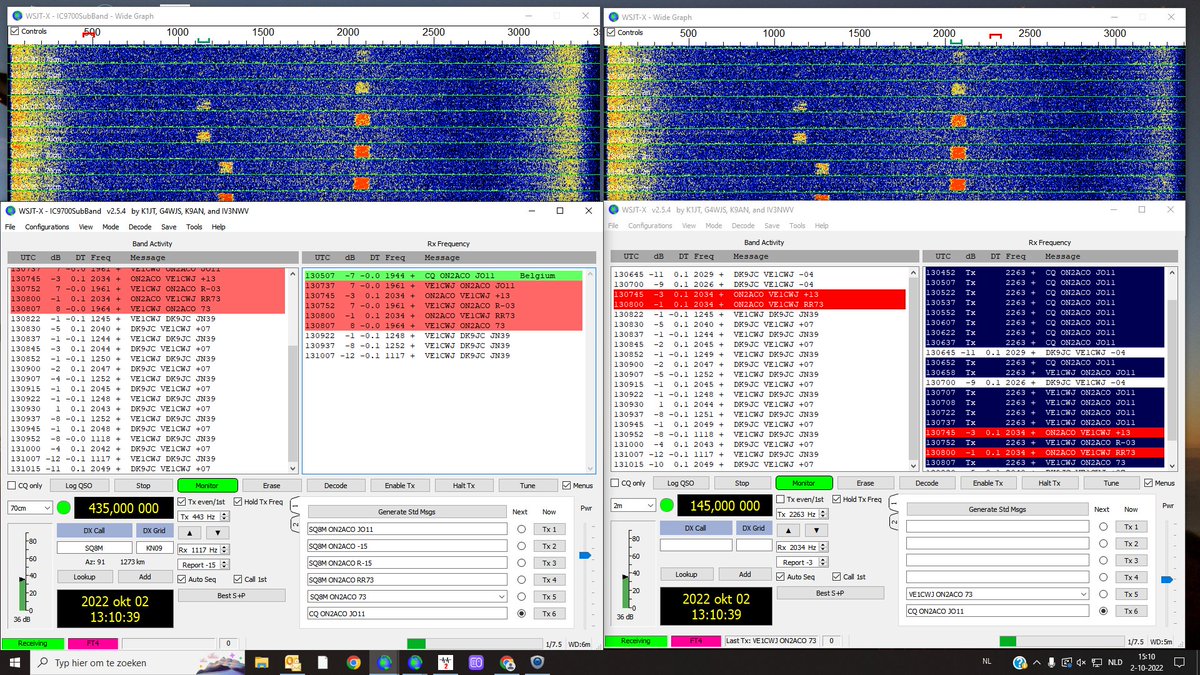The width and height of the screenshot is (1200, 675).
Task: Uncheck Tx even/1st in the left window
Action: [182, 501]
